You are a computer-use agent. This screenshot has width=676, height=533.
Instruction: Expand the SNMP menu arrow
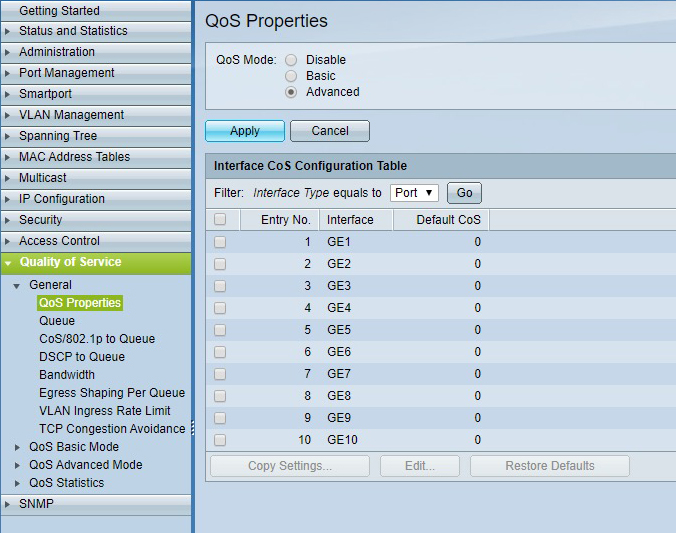click(7, 504)
